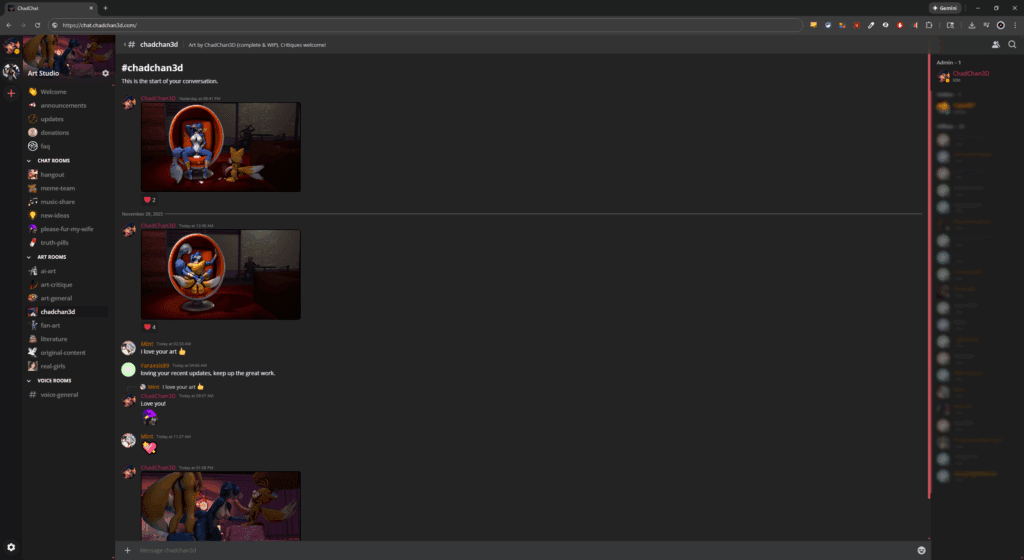1024x560 pixels.
Task: Click the red plus add-server icon
Action: point(11,93)
